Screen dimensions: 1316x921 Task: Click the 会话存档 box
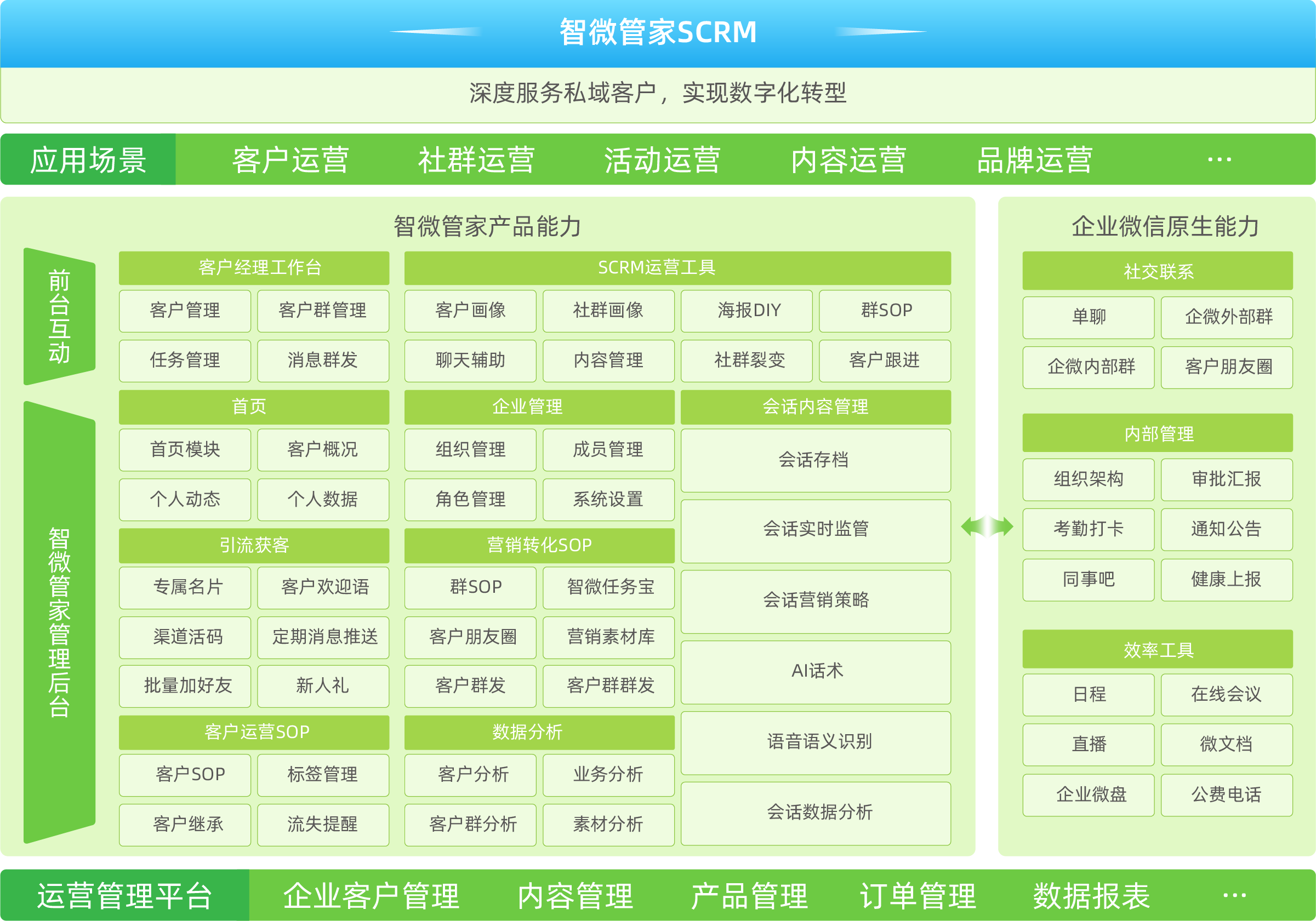(x=816, y=460)
